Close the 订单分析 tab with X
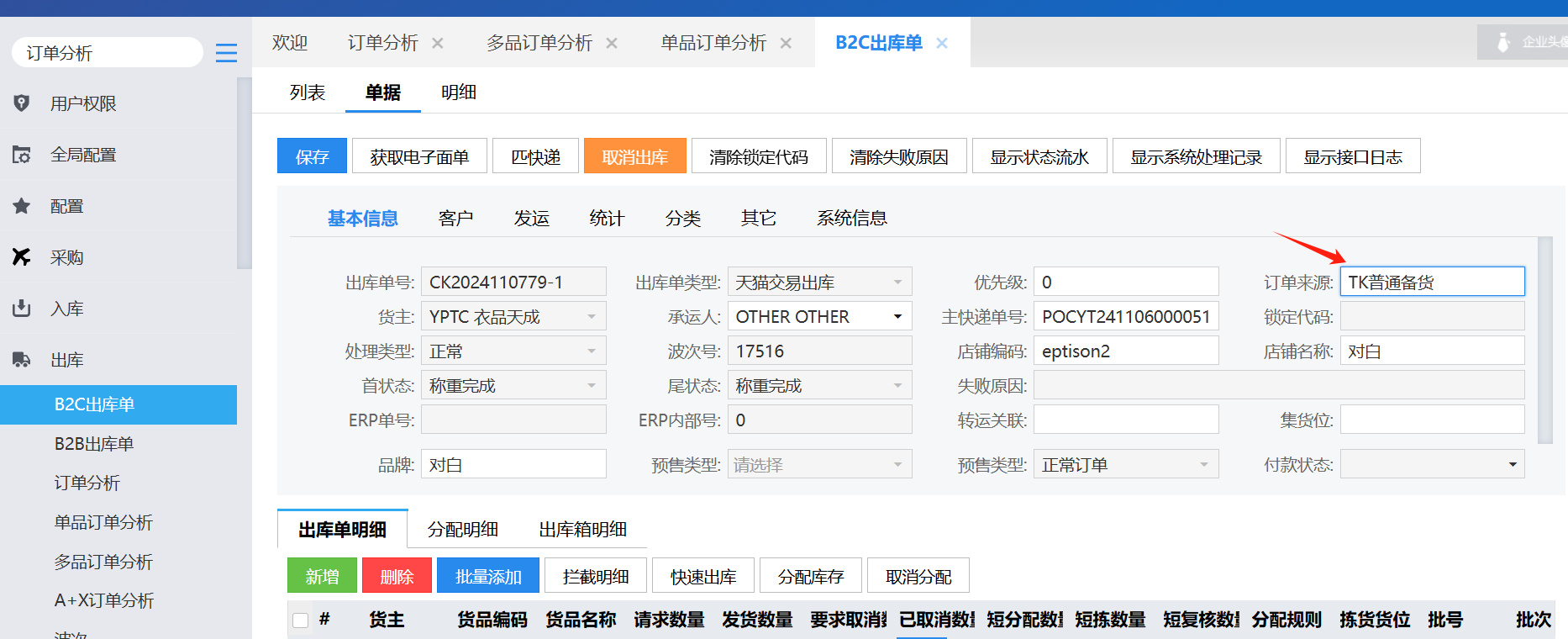1568x639 pixels. [x=438, y=43]
